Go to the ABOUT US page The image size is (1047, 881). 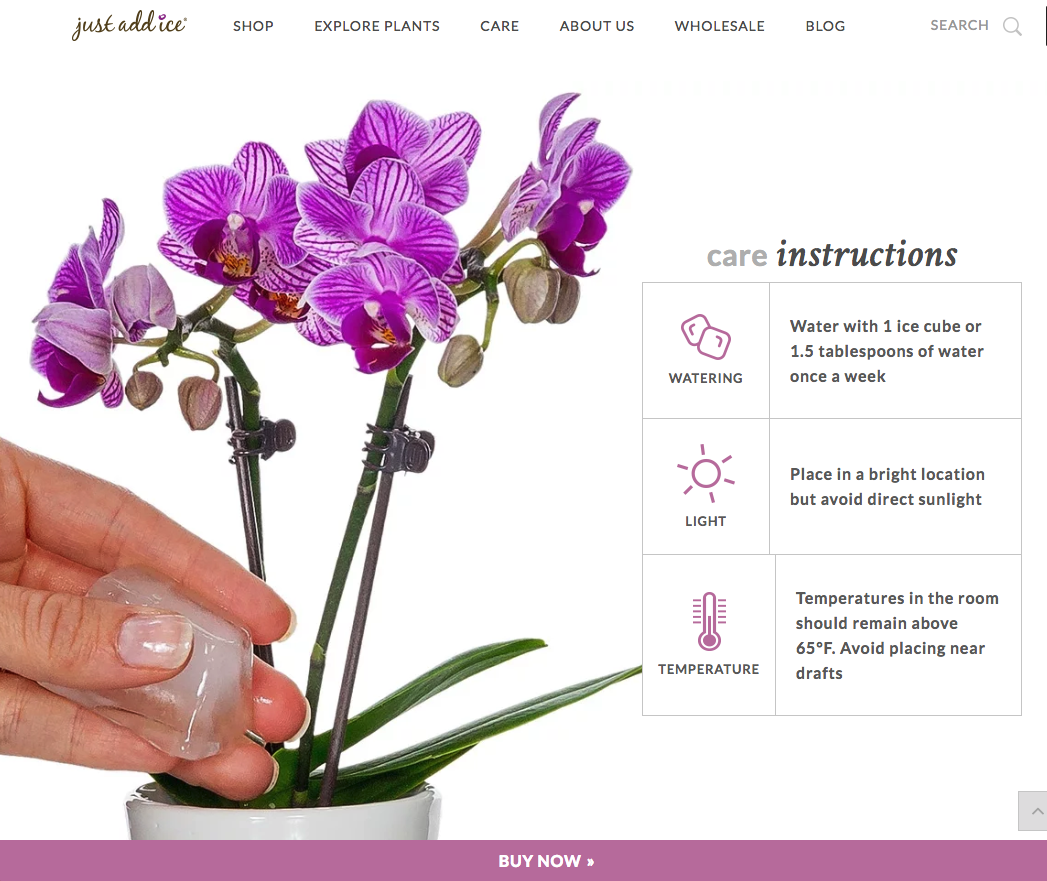[x=597, y=26]
